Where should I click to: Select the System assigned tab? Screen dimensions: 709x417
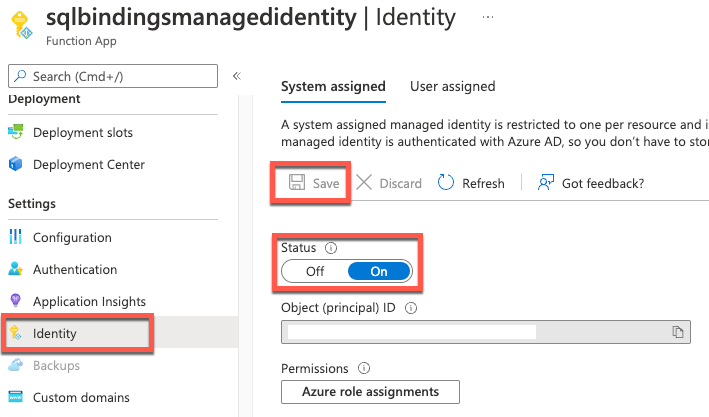pos(333,86)
